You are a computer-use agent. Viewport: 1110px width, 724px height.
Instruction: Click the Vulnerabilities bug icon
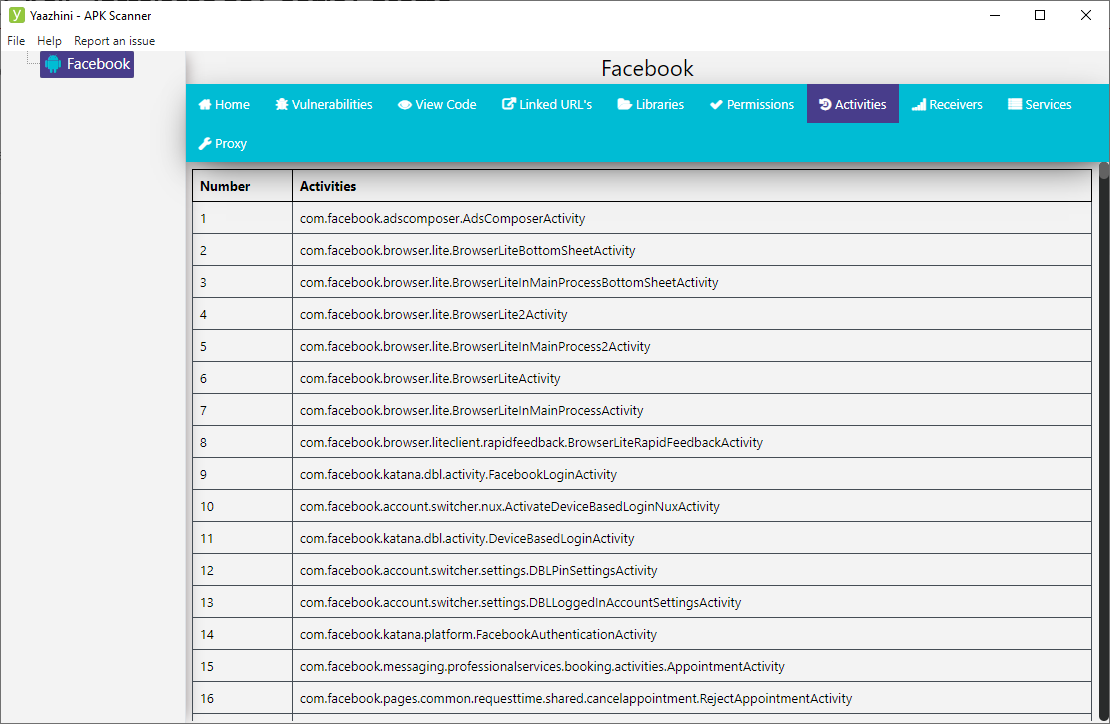[282, 105]
